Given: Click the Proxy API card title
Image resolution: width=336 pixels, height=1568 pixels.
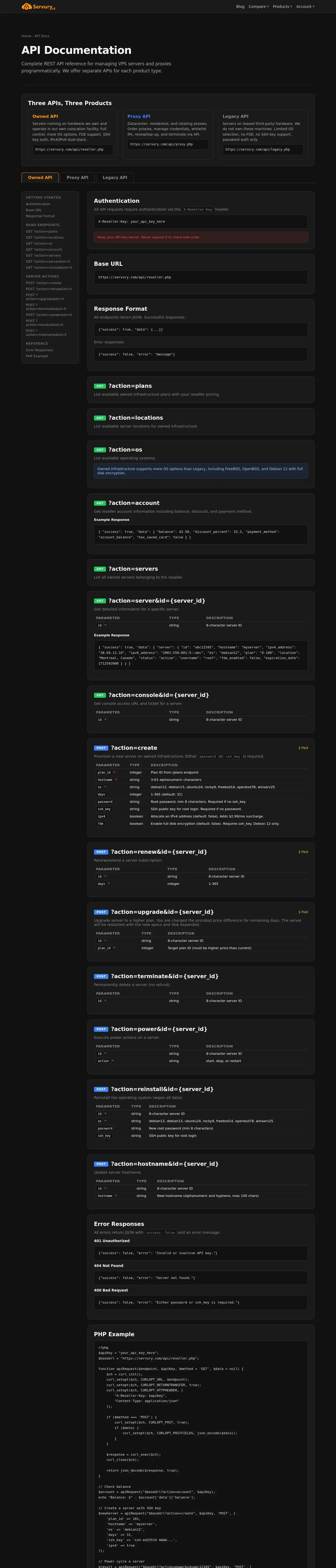Looking at the screenshot, I should (x=138, y=116).
